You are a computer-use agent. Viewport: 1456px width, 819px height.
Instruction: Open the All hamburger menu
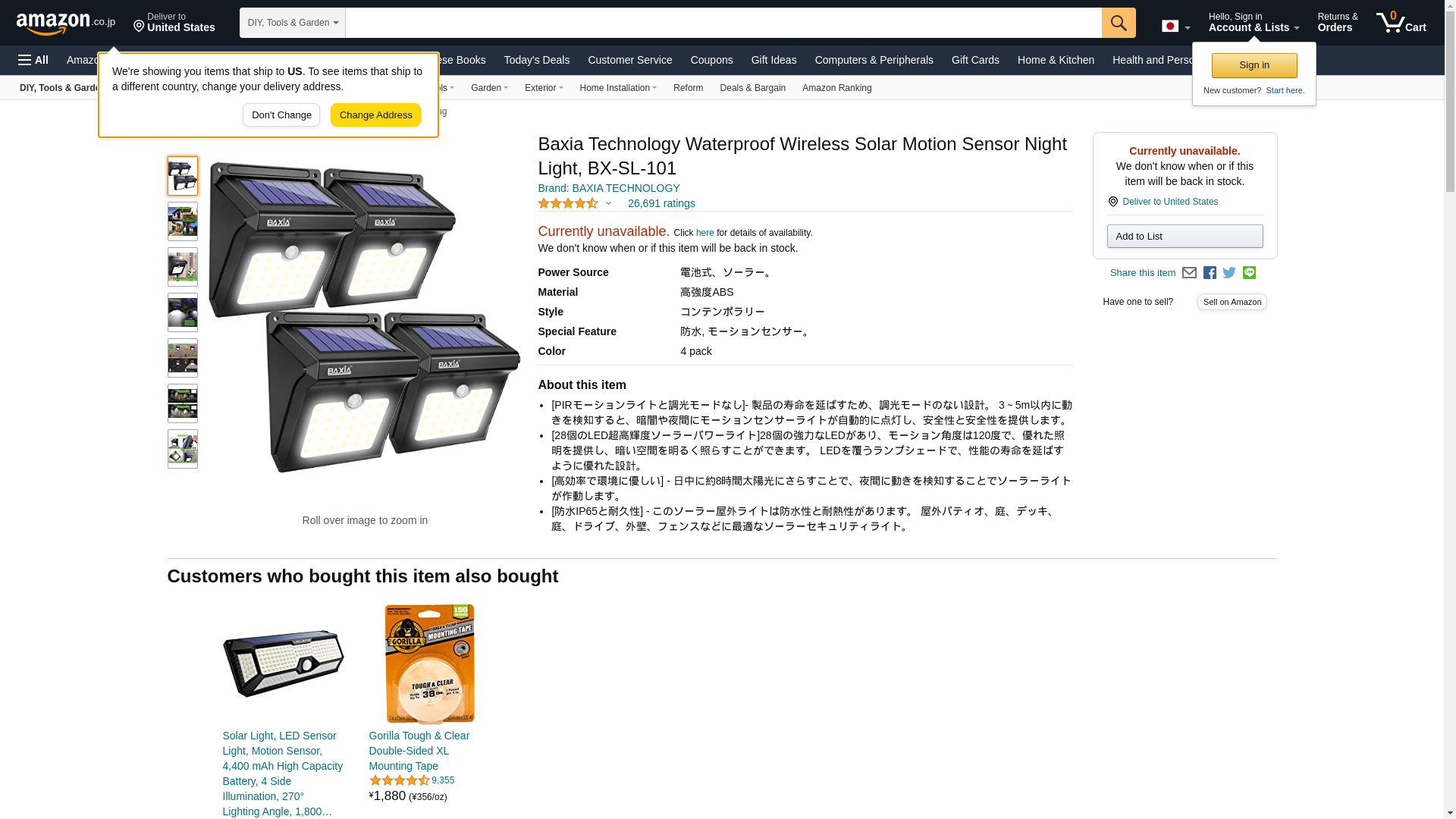pyautogui.click(x=33, y=60)
